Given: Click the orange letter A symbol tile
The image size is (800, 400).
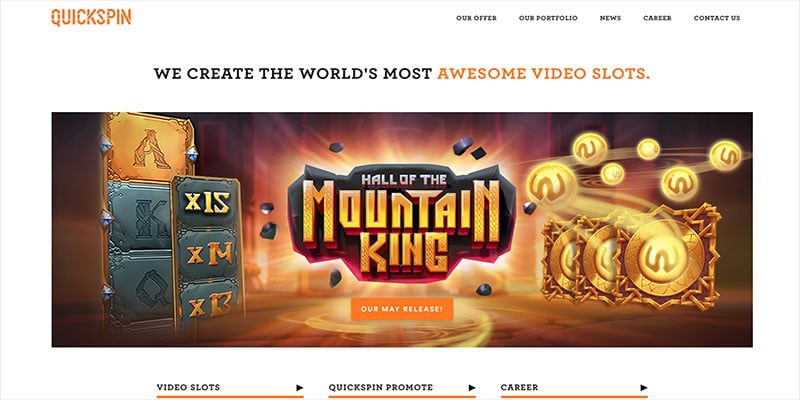Looking at the screenshot, I should [x=150, y=147].
